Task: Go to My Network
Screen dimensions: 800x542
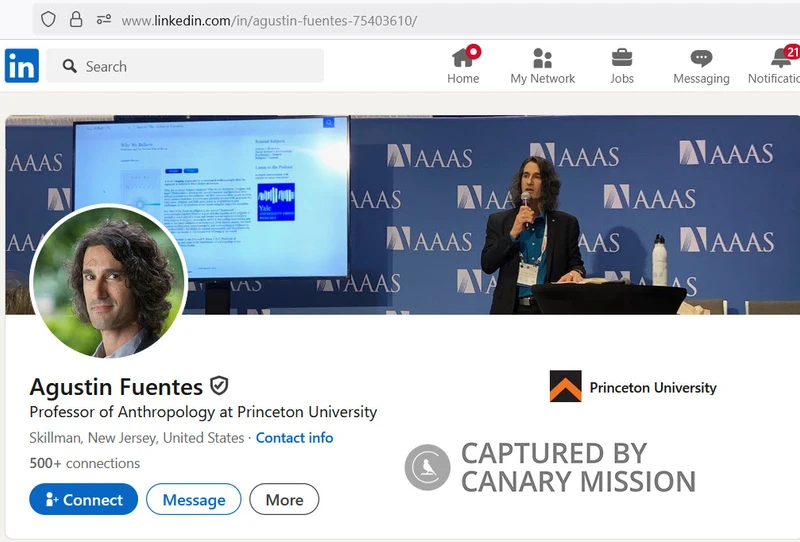Action: coord(542,58)
